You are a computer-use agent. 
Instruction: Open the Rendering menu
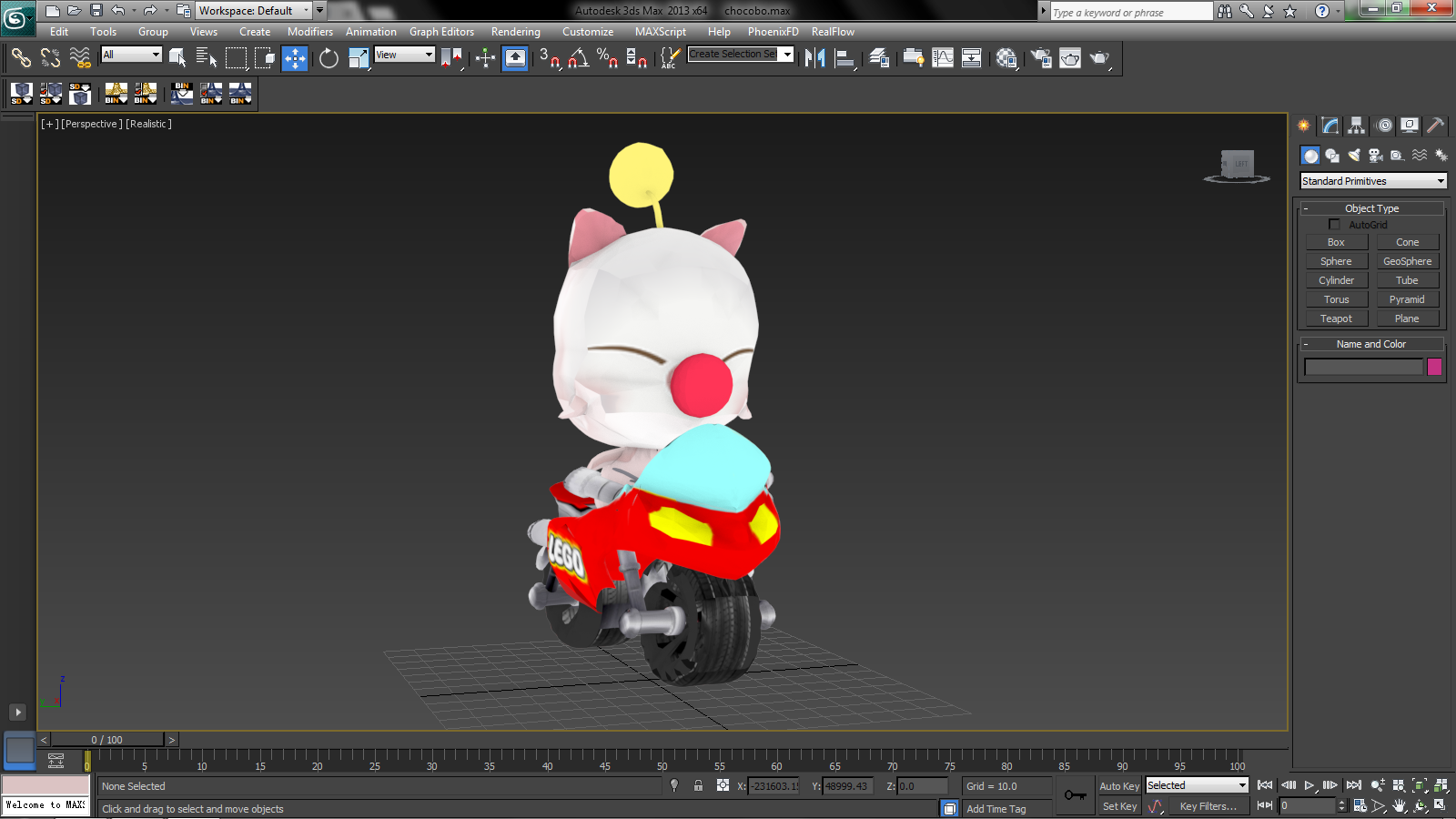click(x=516, y=32)
